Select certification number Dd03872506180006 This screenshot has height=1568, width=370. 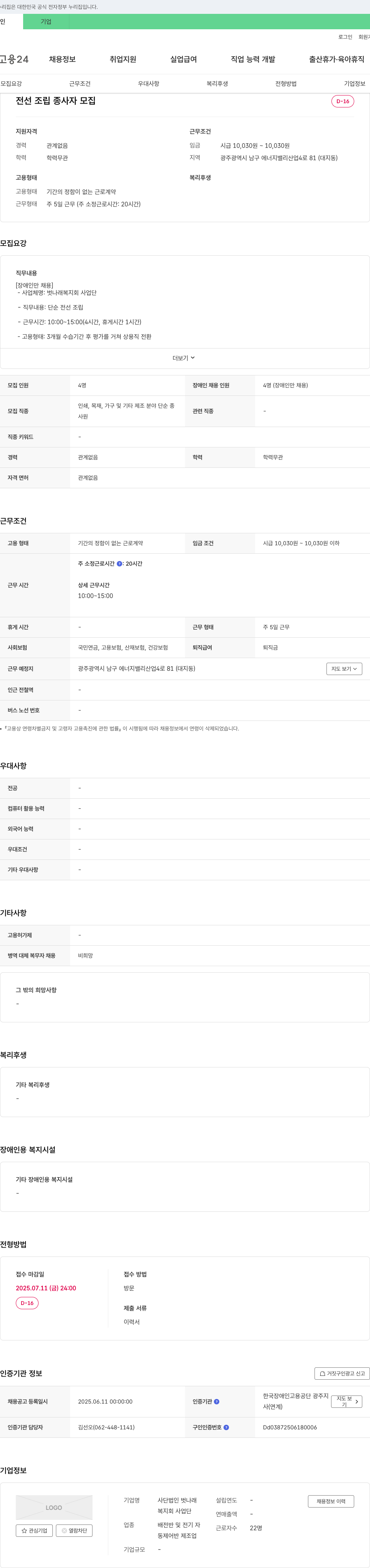click(289, 1427)
